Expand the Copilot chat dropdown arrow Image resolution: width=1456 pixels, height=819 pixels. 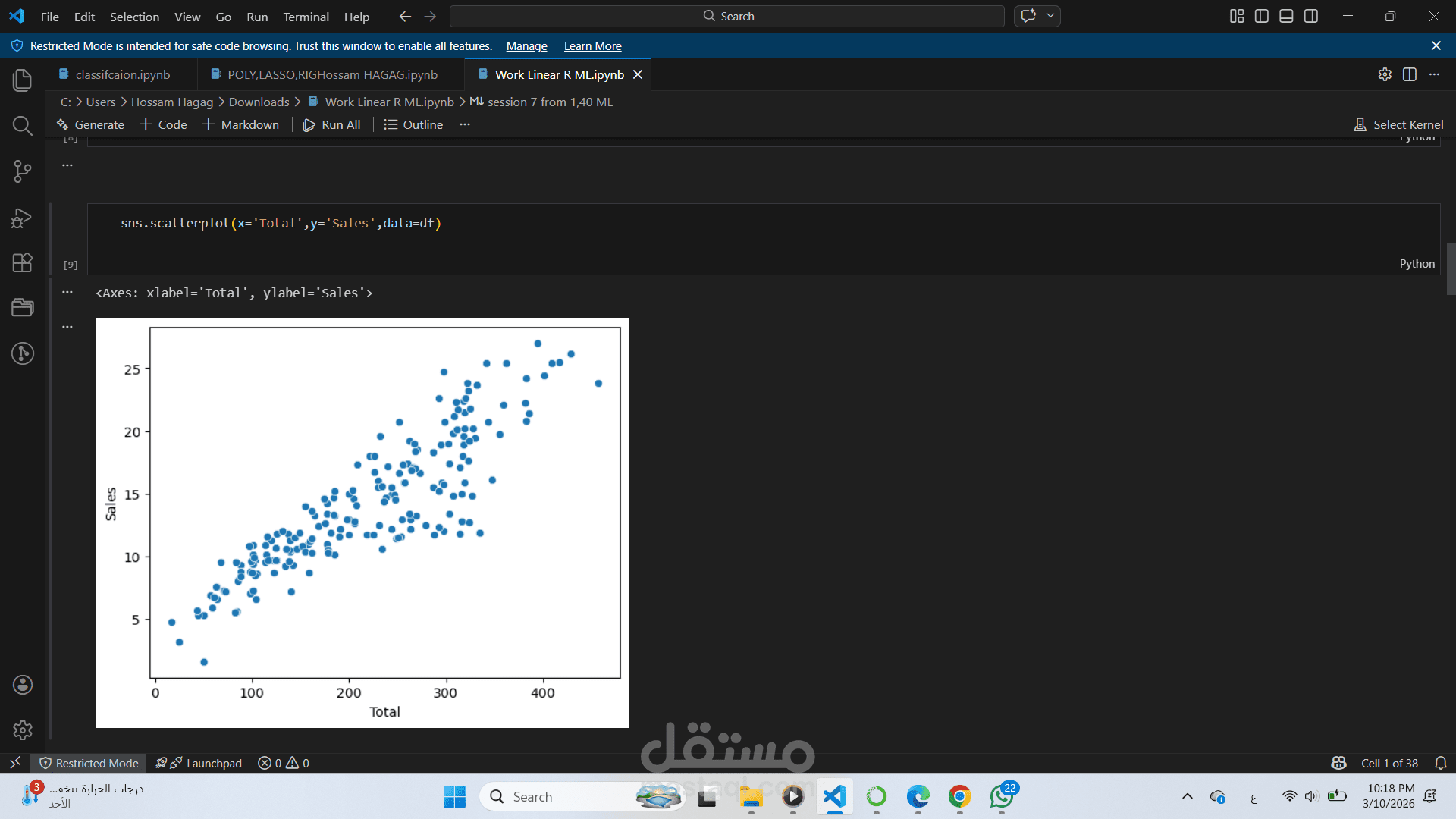(1050, 16)
